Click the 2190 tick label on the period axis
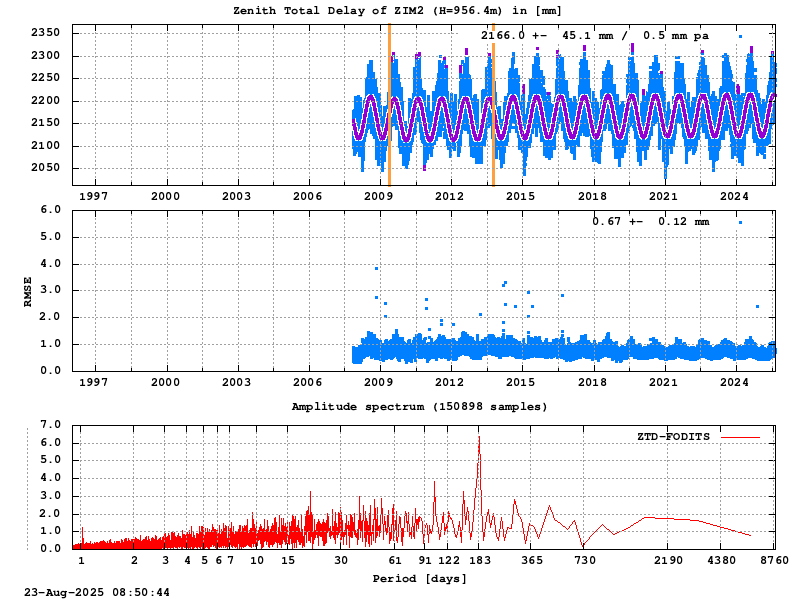The width and height of the screenshot is (800, 600). [x=668, y=561]
